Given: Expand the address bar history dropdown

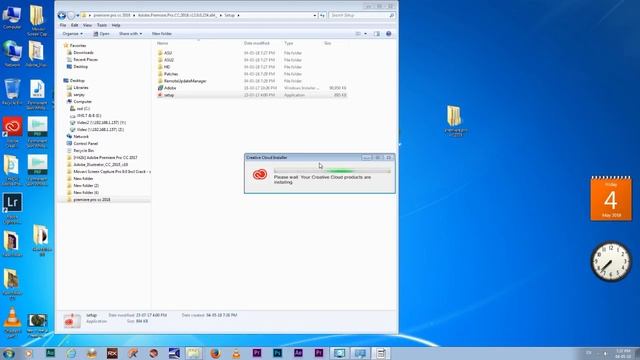Looking at the screenshot, I should pos(315,16).
